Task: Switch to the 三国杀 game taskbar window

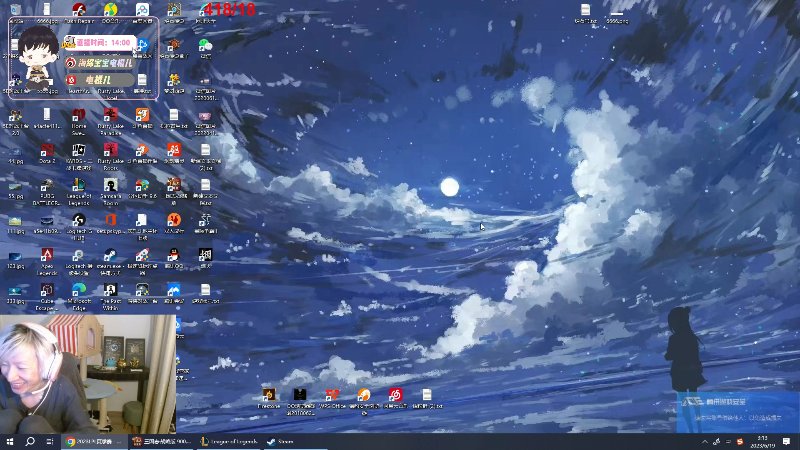Action: [161, 441]
